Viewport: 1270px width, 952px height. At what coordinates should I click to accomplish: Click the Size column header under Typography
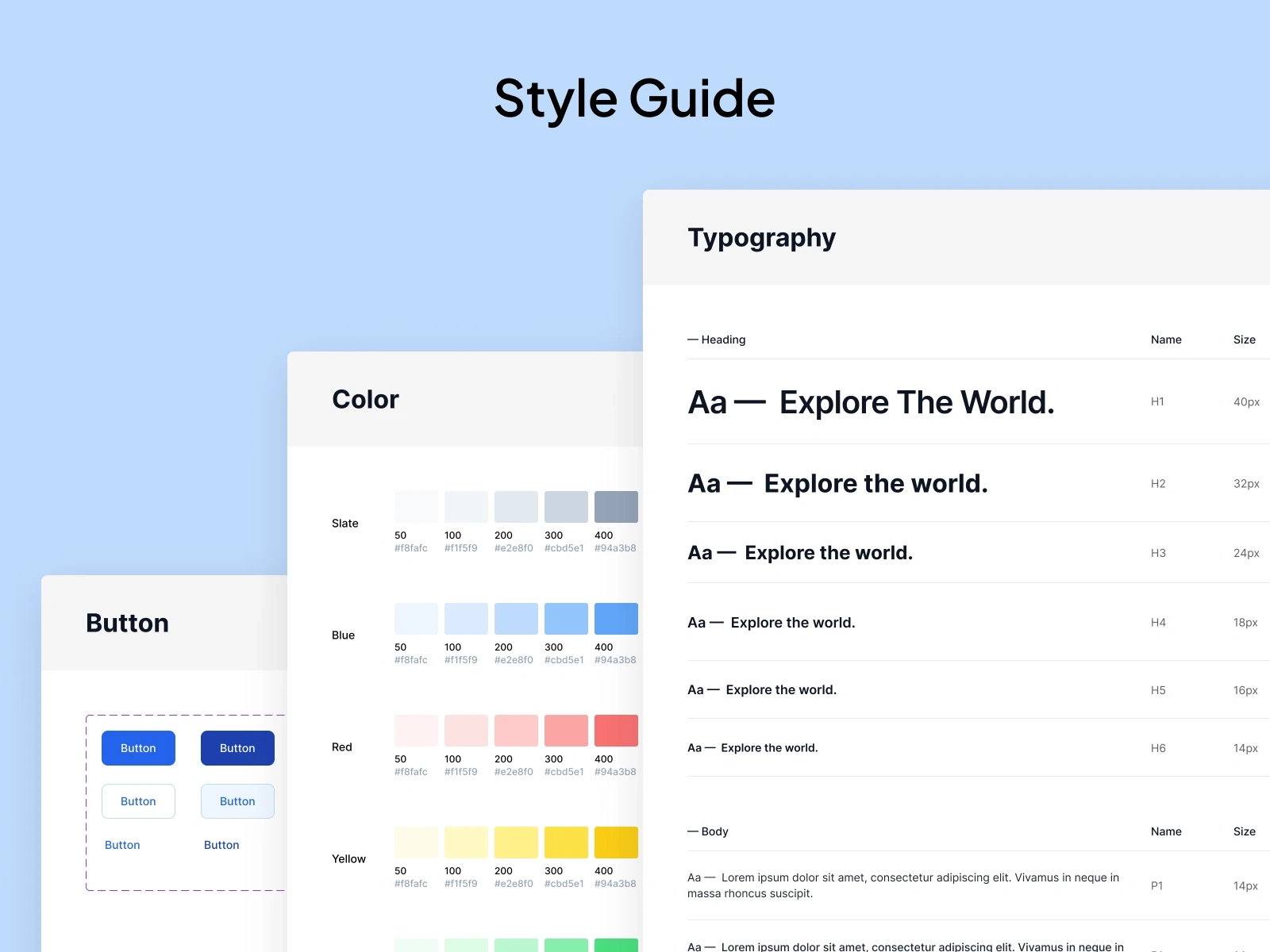pyautogui.click(x=1245, y=339)
